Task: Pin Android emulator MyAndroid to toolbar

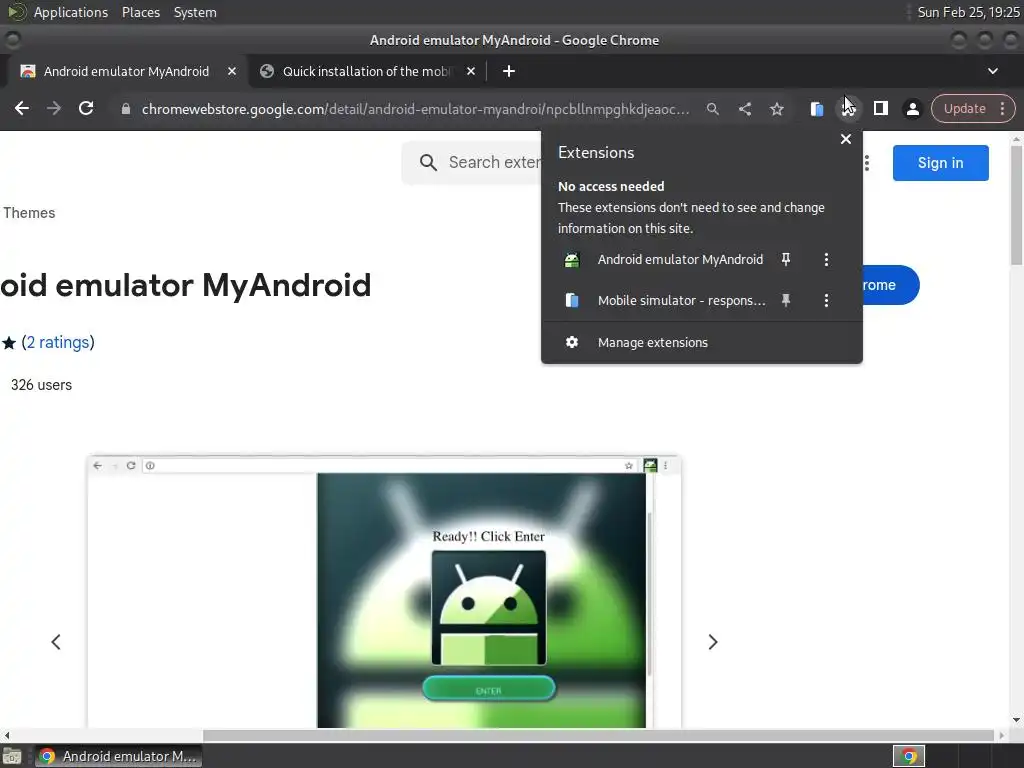Action: click(x=786, y=259)
